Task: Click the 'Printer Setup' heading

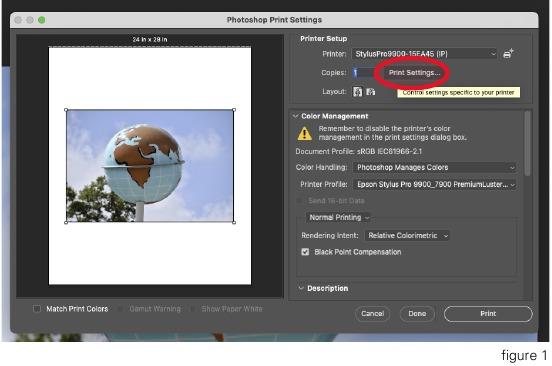Action: 324,39
